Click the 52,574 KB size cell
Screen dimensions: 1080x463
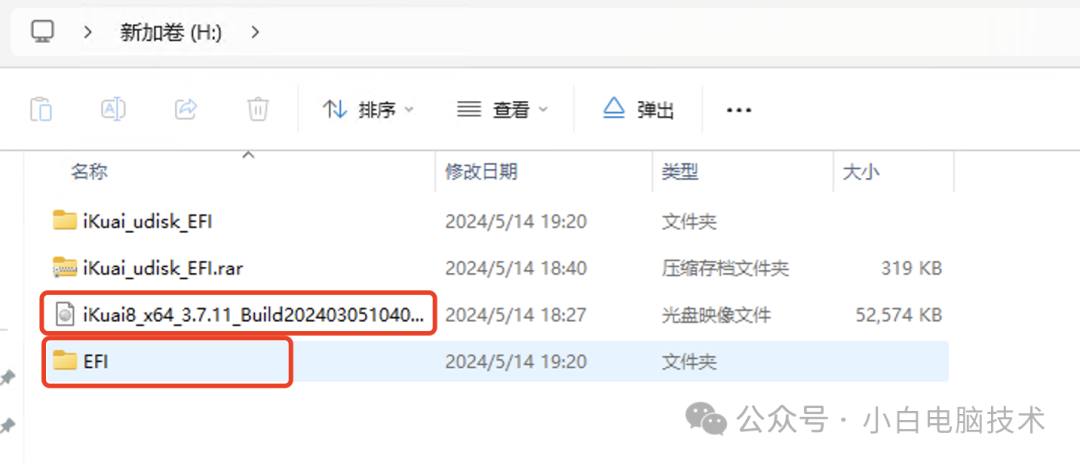(899, 315)
